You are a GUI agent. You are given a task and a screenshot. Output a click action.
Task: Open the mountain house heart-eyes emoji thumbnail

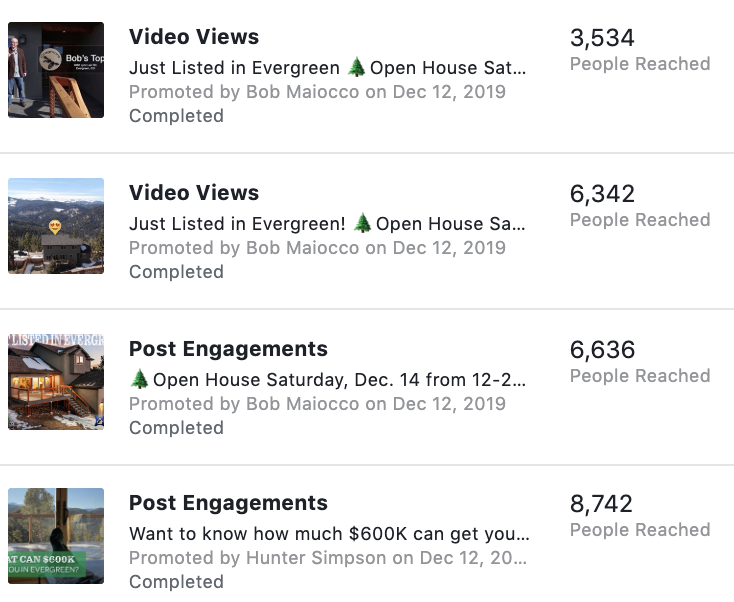click(x=56, y=226)
